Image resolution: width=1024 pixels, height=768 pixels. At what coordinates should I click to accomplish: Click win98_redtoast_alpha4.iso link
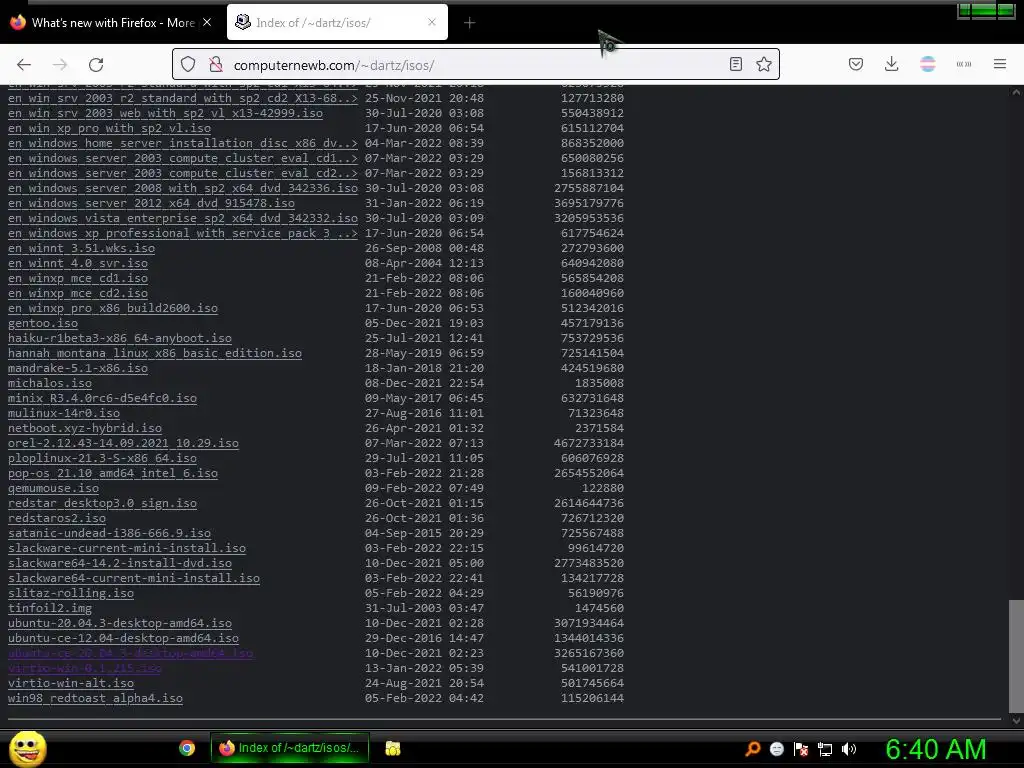click(95, 699)
